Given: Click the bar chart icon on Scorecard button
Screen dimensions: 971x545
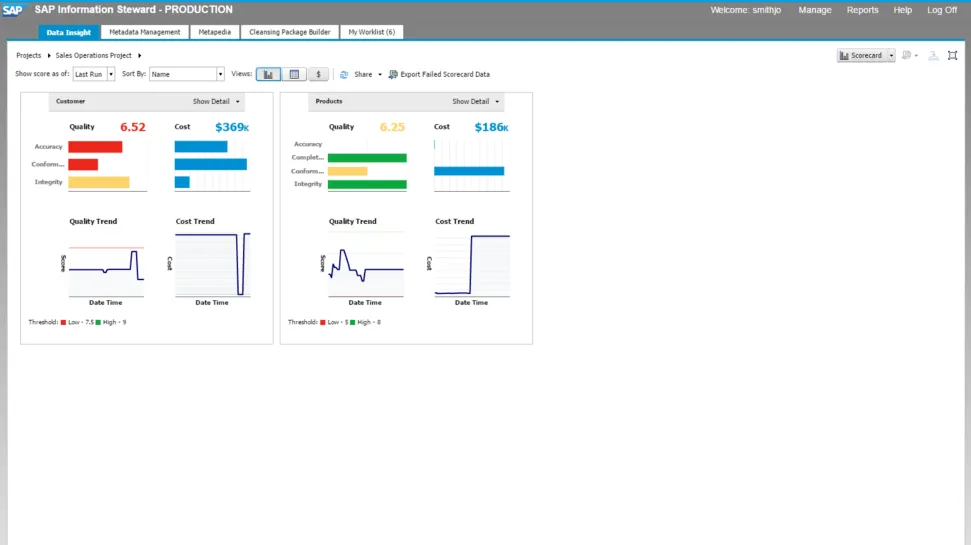Looking at the screenshot, I should pyautogui.click(x=845, y=56).
